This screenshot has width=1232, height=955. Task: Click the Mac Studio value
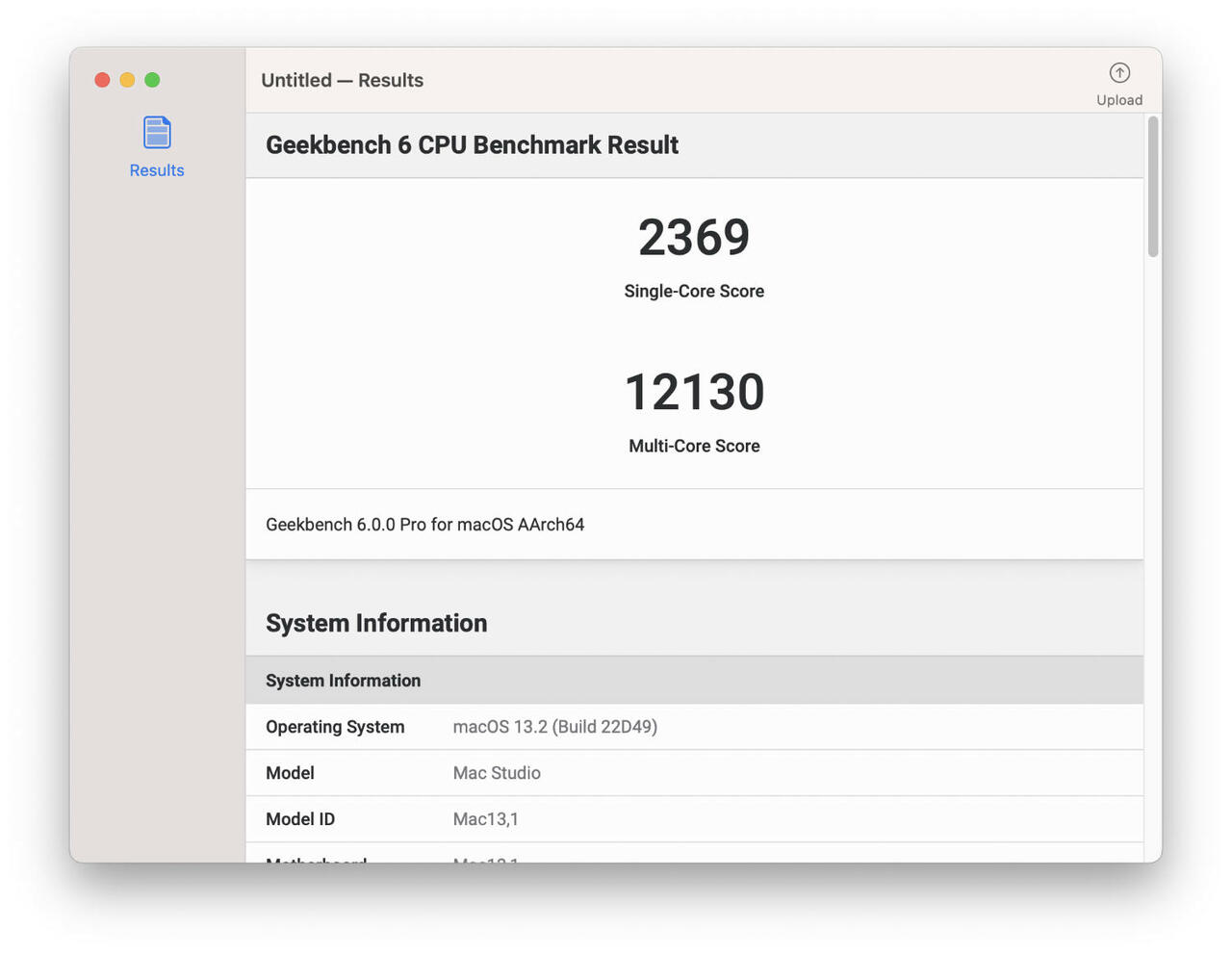click(497, 773)
